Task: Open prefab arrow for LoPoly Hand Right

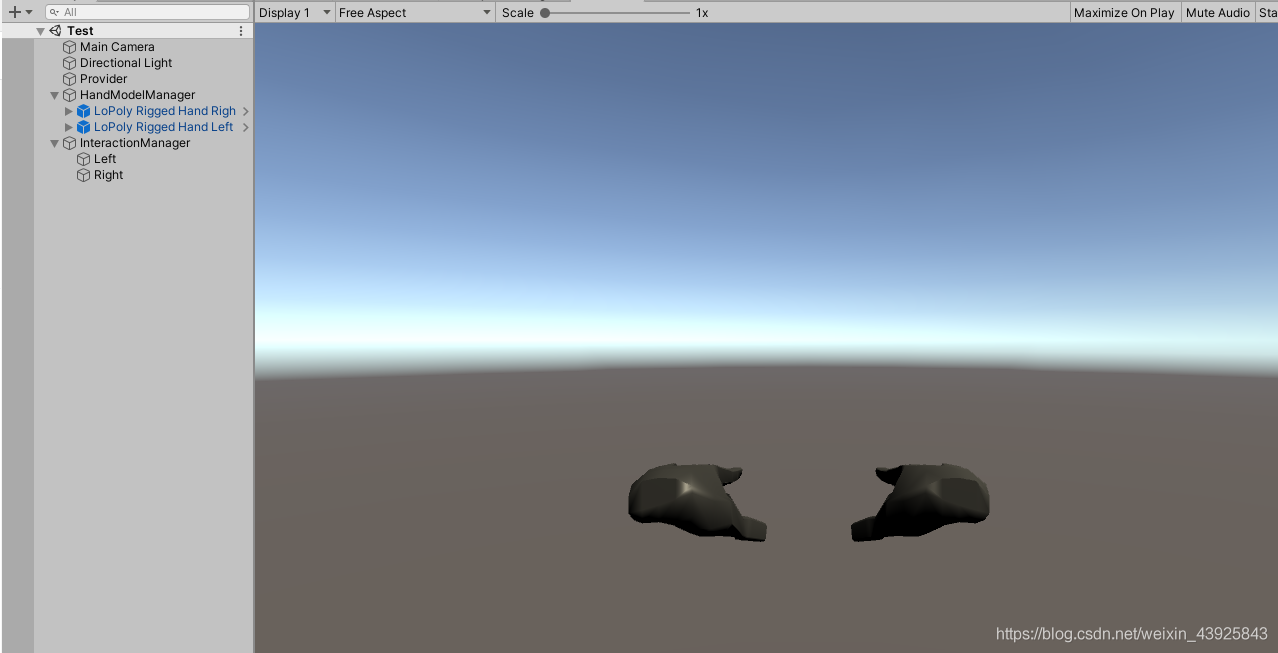Action: coord(246,111)
